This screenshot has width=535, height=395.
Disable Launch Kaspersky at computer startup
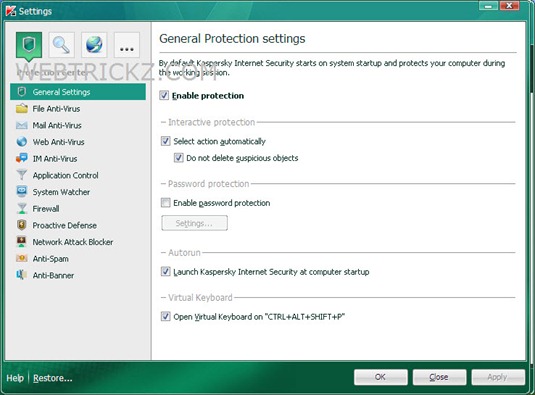165,272
